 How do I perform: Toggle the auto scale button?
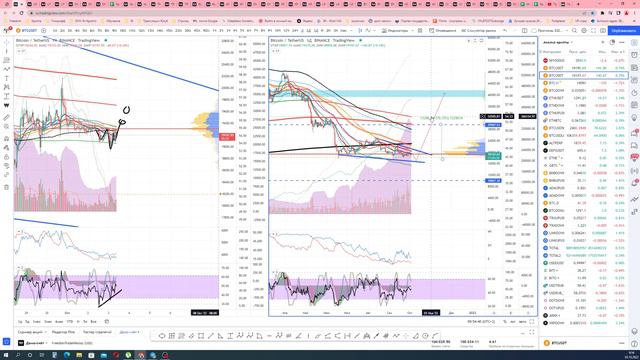click(x=522, y=322)
